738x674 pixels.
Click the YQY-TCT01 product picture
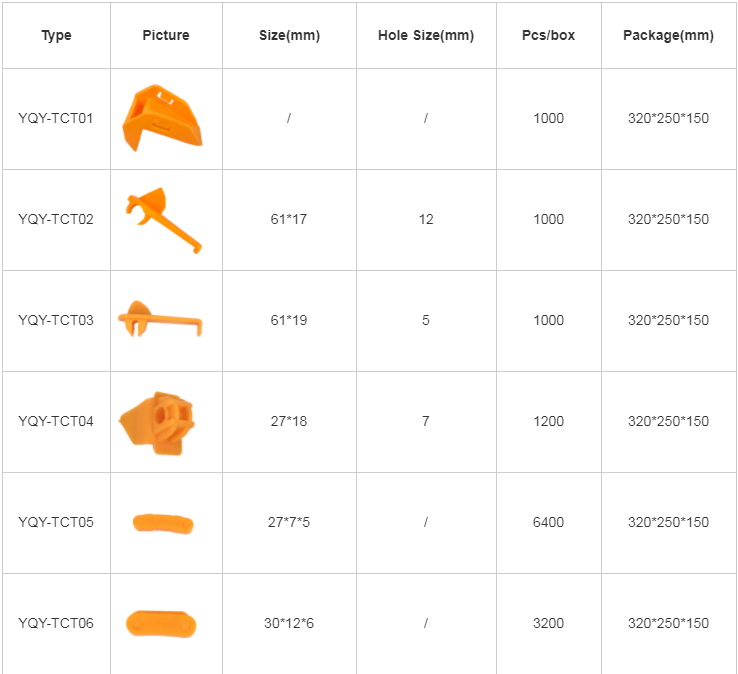(161, 118)
